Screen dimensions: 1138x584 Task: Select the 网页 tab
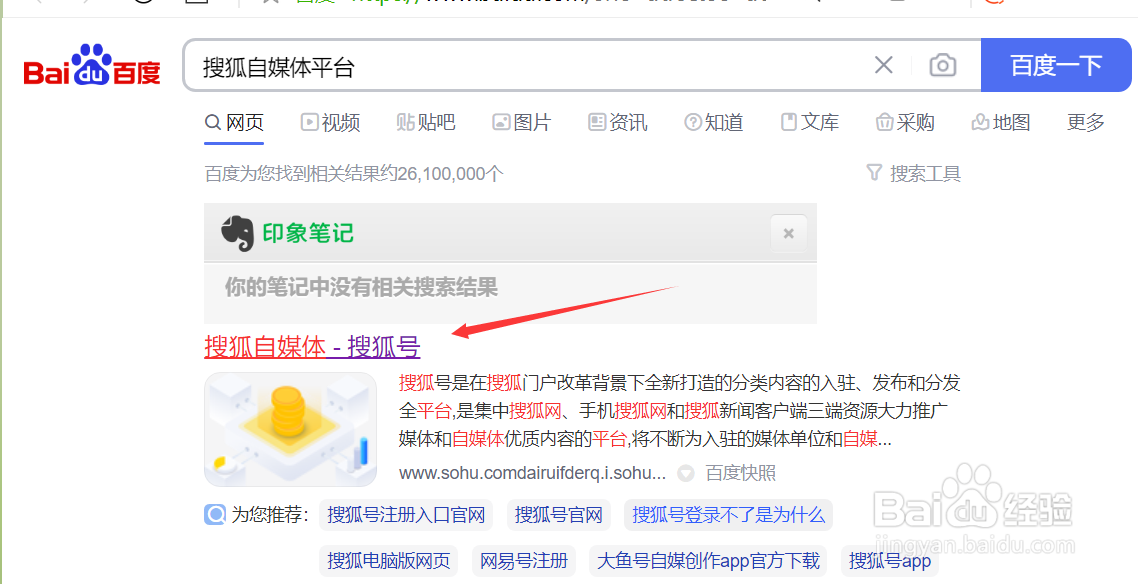234,123
